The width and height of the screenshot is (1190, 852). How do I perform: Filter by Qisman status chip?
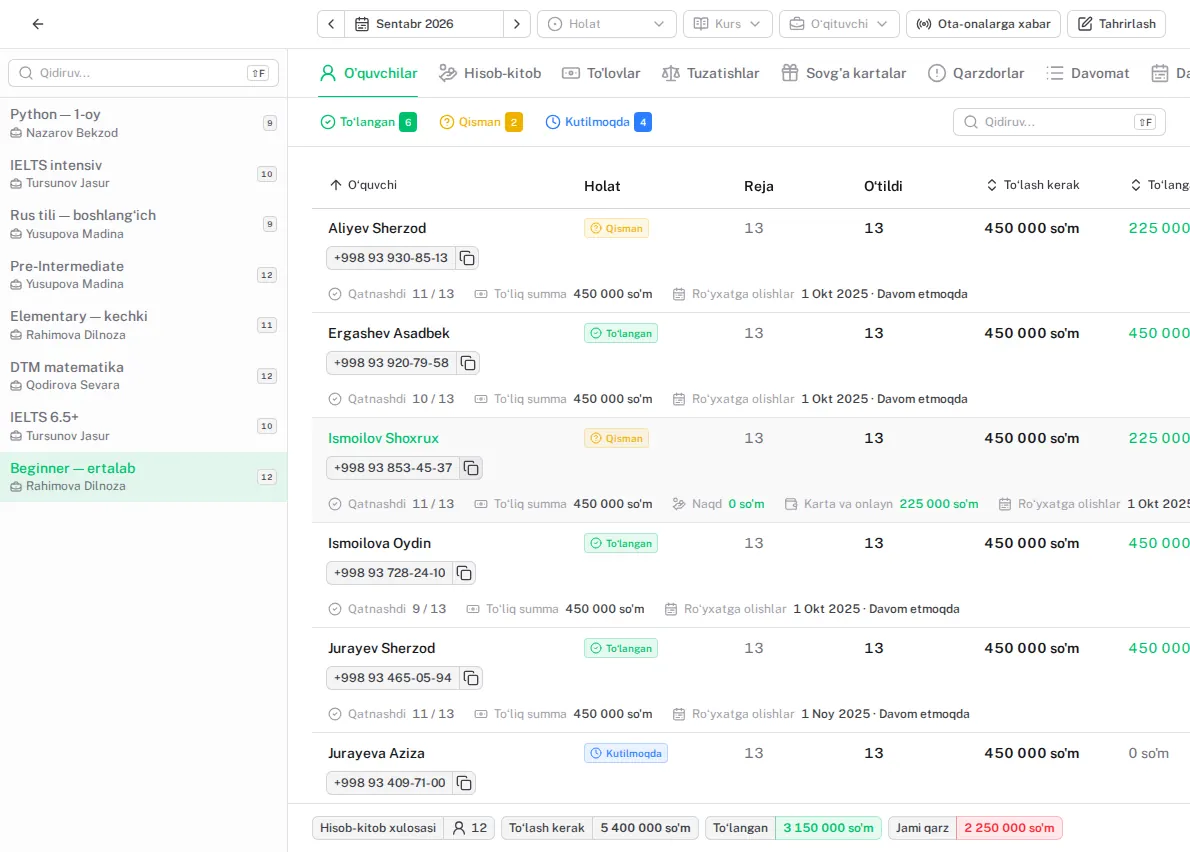pos(480,122)
